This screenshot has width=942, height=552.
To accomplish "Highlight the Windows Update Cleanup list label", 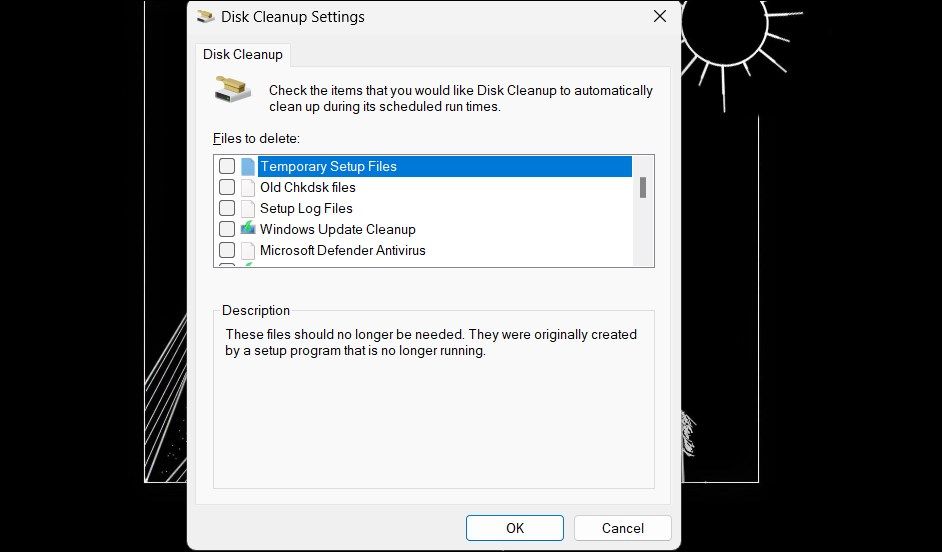I will (x=337, y=229).
